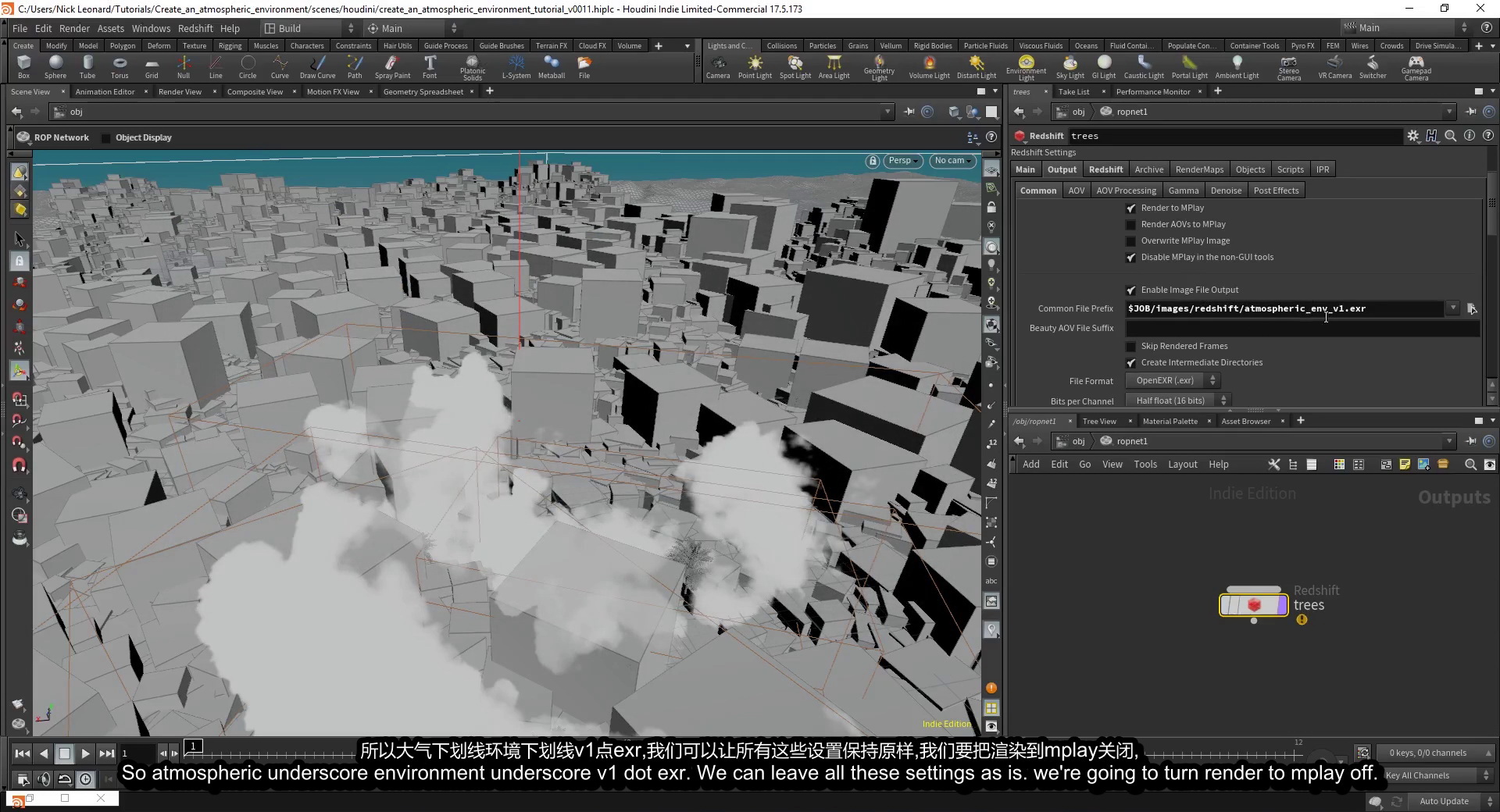Switch to the Output parameter tab
1500x812 pixels.
[1062, 169]
